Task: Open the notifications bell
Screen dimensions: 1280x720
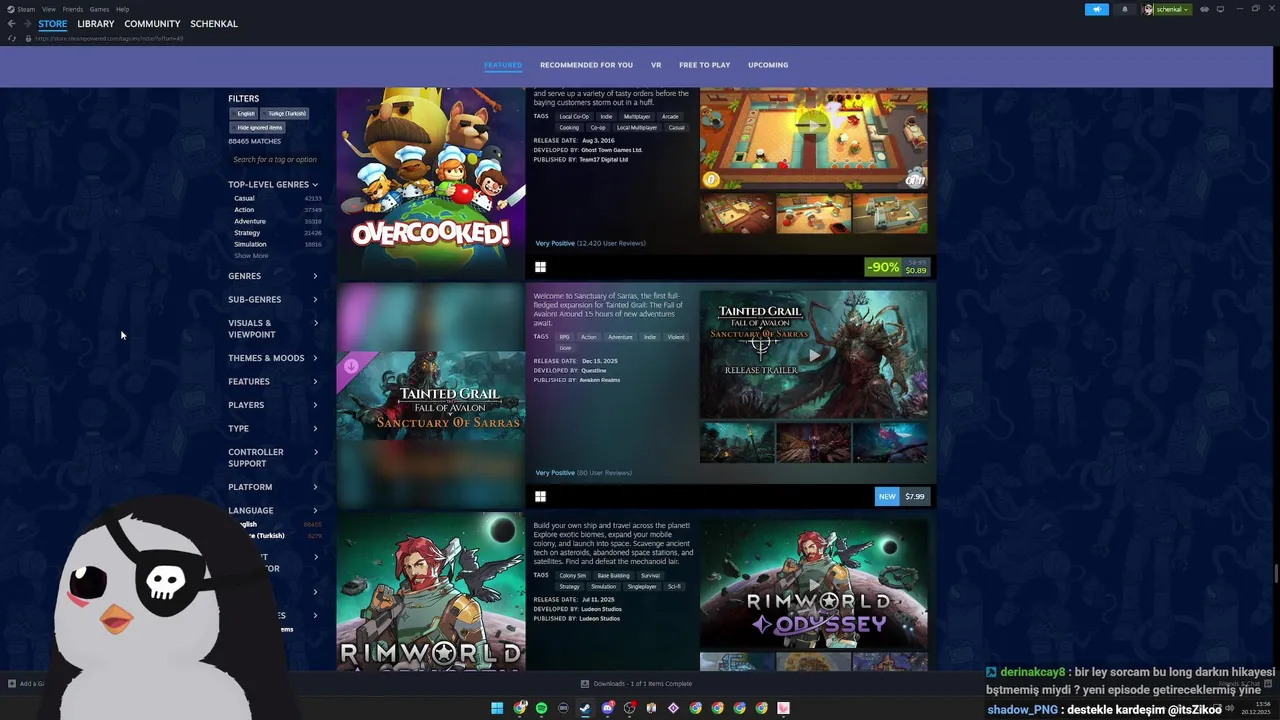Action: point(1124,9)
